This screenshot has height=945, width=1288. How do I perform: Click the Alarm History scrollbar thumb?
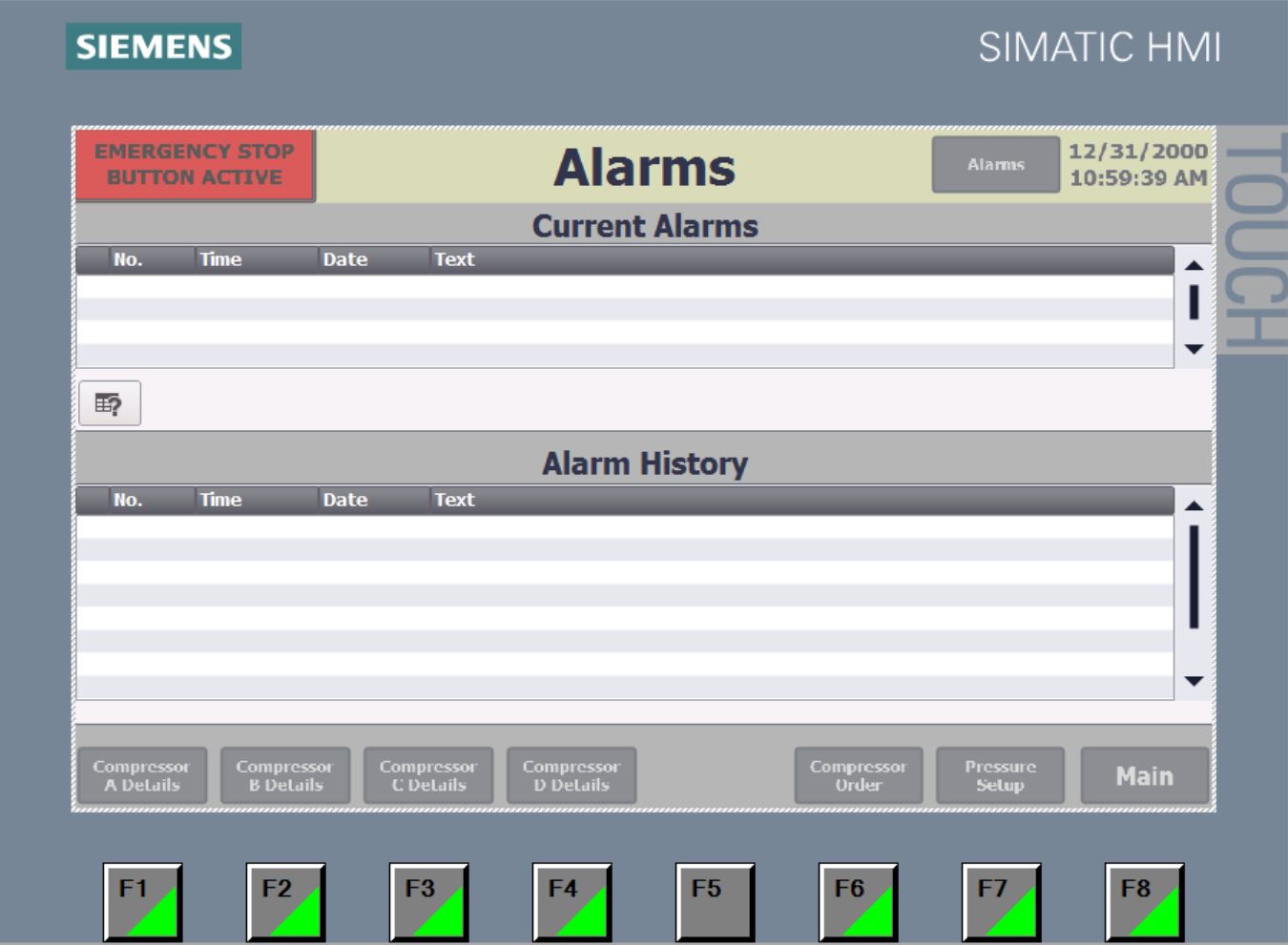pyautogui.click(x=1193, y=576)
